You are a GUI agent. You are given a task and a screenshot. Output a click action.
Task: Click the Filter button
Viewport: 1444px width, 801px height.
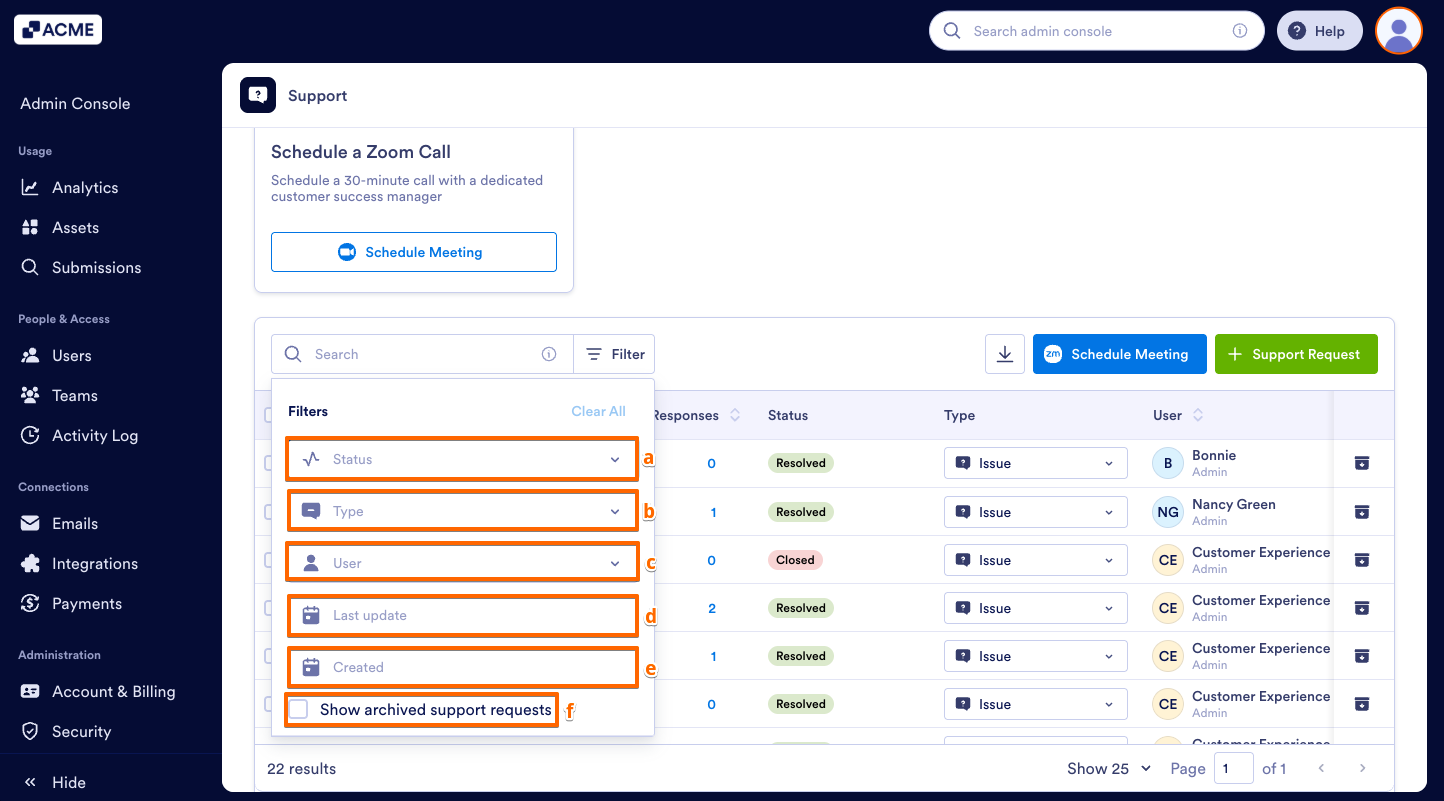pos(614,354)
